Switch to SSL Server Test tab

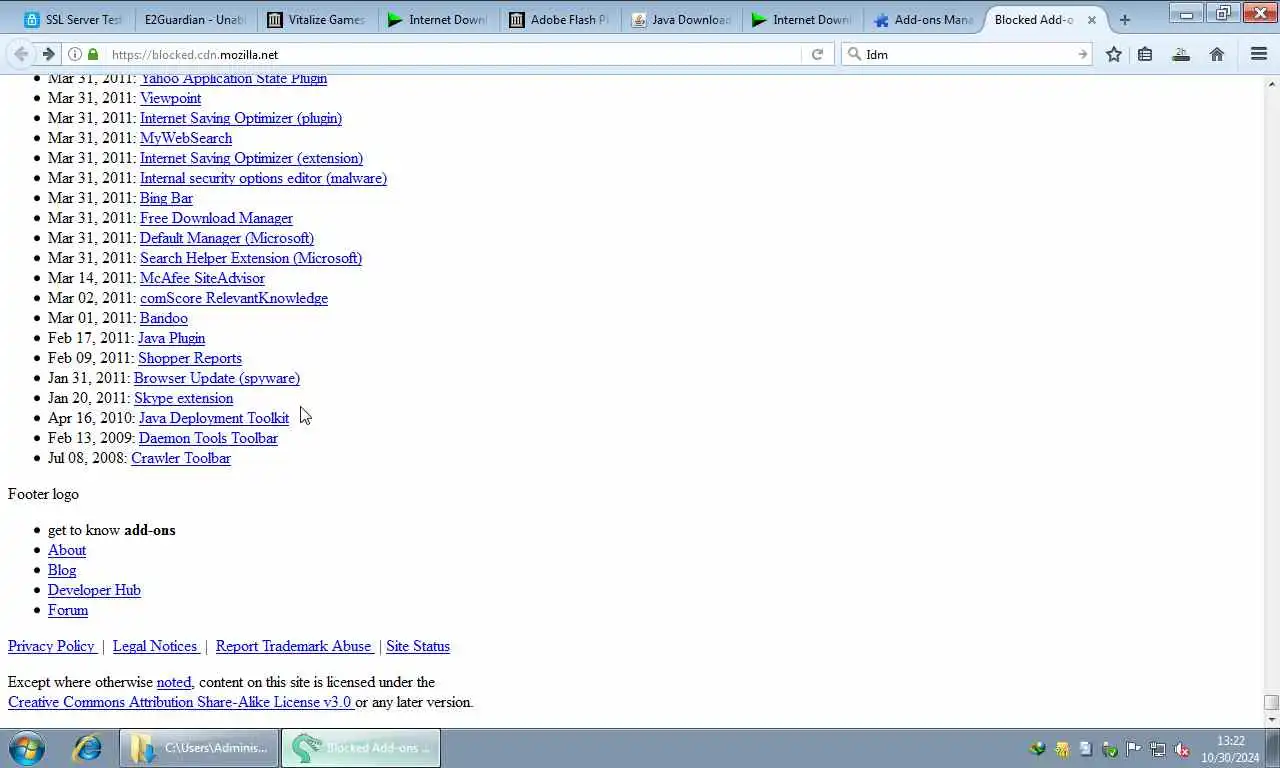73,20
